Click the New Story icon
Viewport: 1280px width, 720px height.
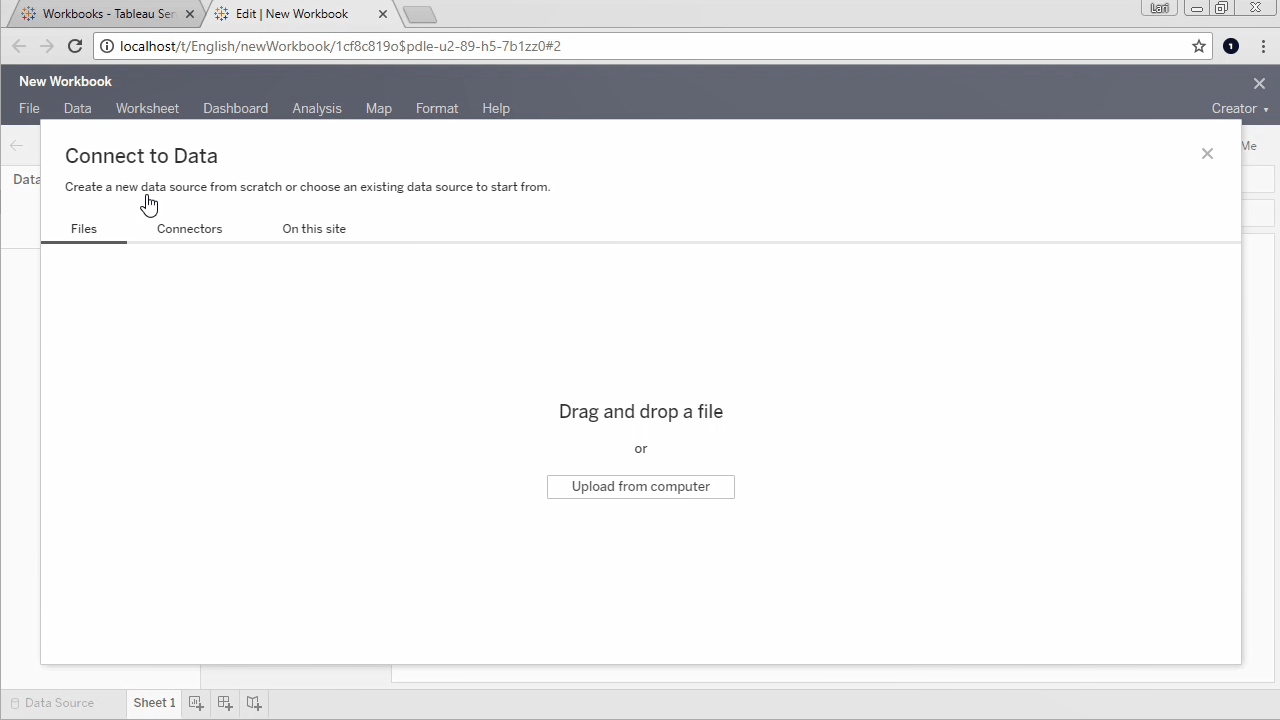[254, 703]
